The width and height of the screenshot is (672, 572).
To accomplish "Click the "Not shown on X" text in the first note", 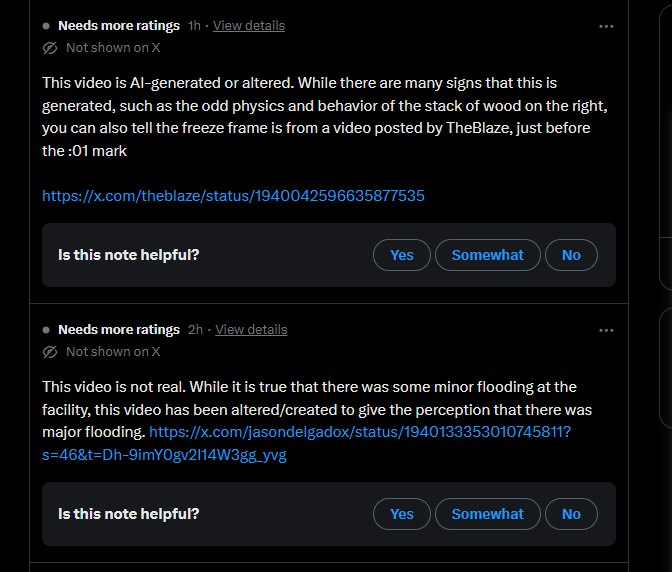I will [113, 48].
